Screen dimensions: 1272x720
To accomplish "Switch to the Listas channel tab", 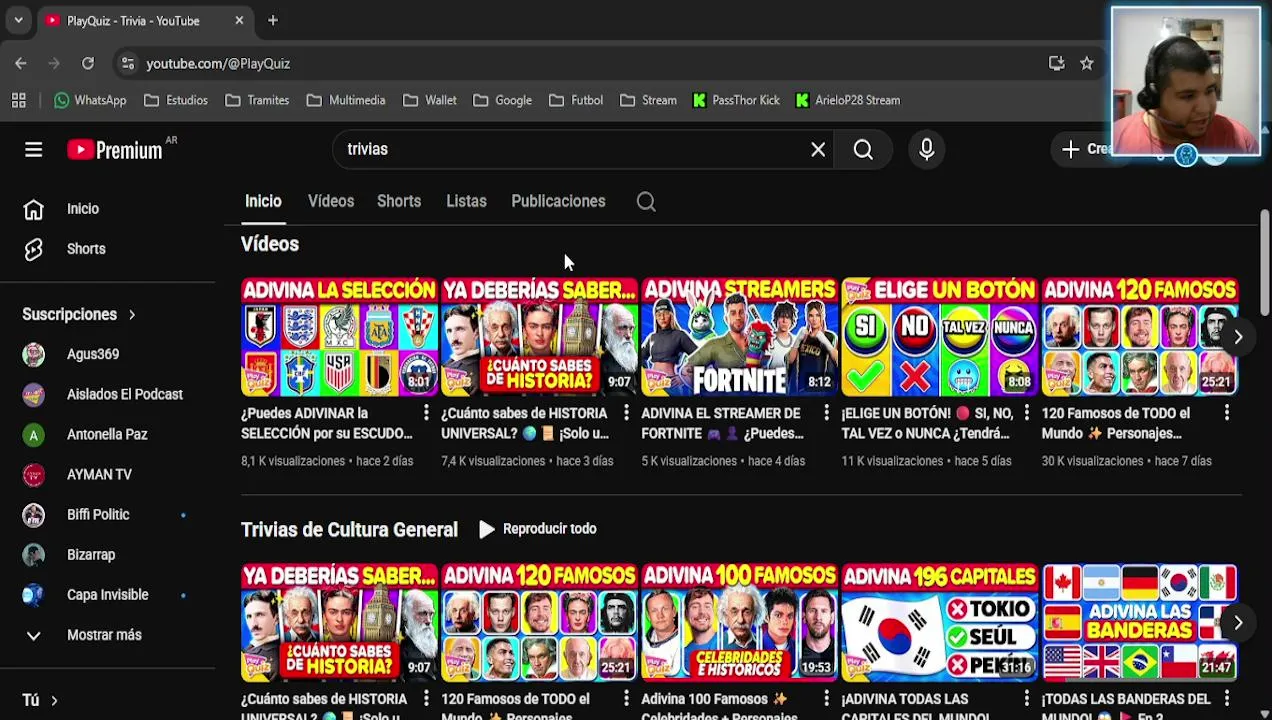I will [x=466, y=201].
